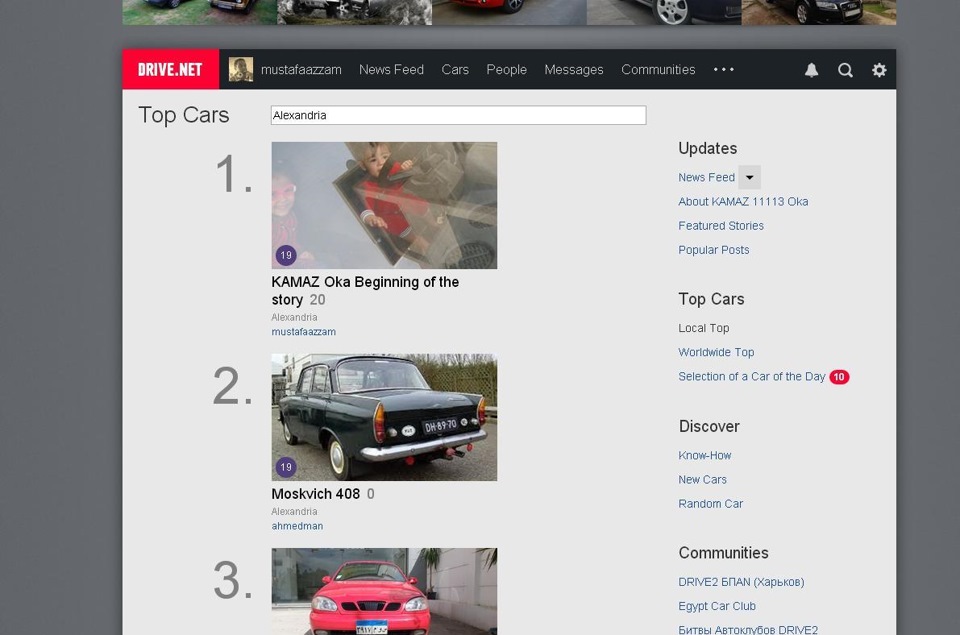Open the Messages navigation item
The width and height of the screenshot is (960, 635).
click(x=573, y=69)
